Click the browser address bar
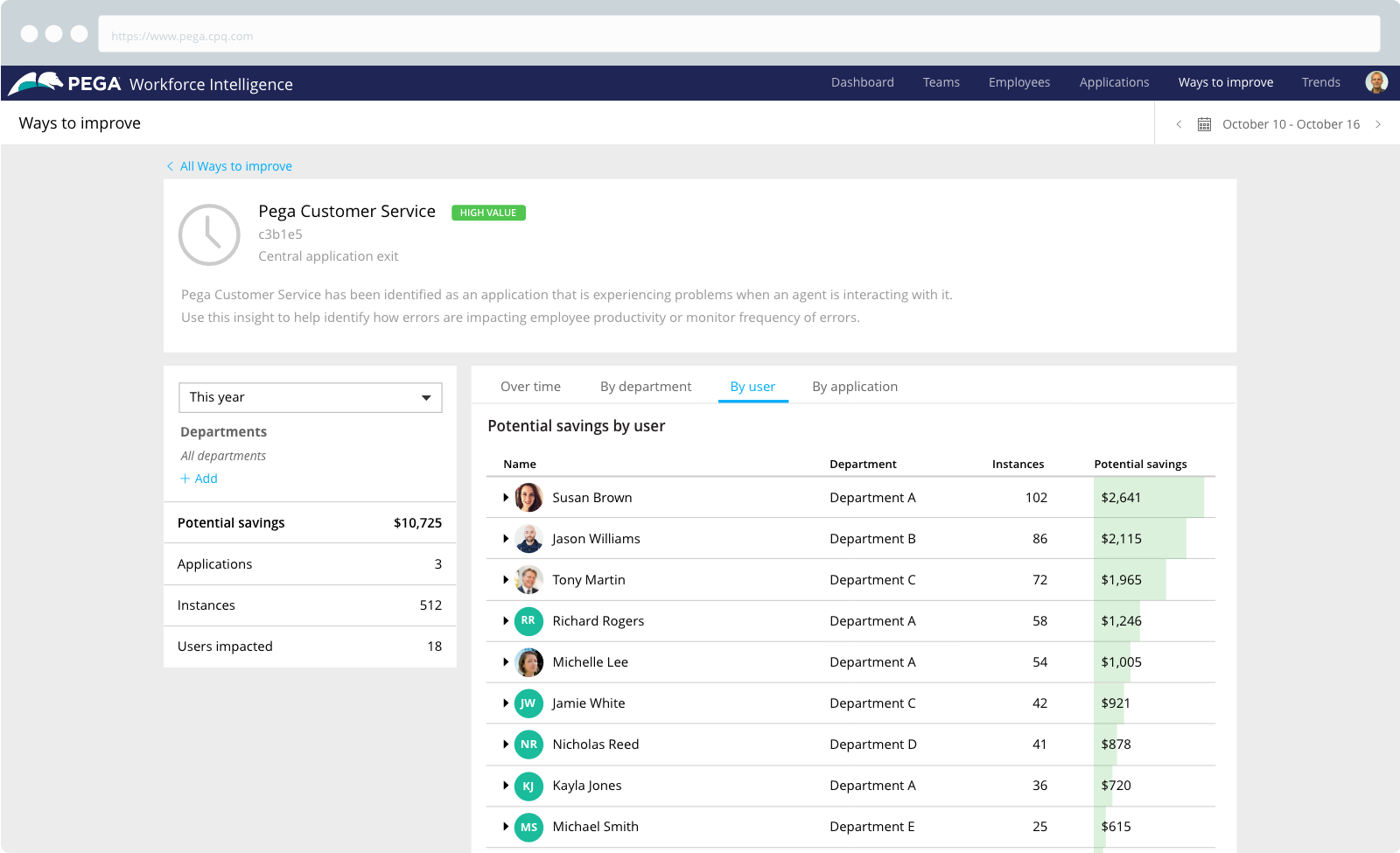Image resolution: width=1400 pixels, height=853 pixels. 739,36
